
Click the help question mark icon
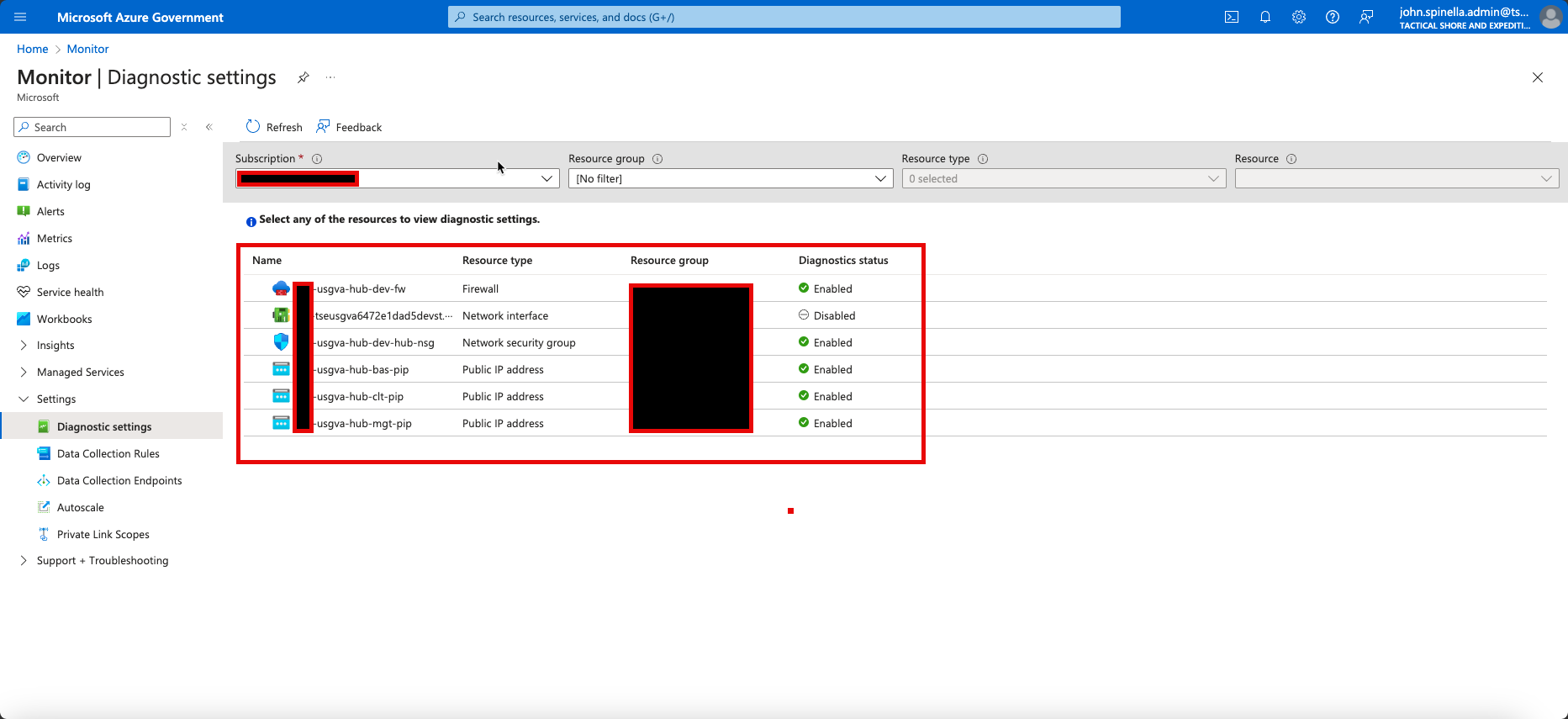[1333, 17]
